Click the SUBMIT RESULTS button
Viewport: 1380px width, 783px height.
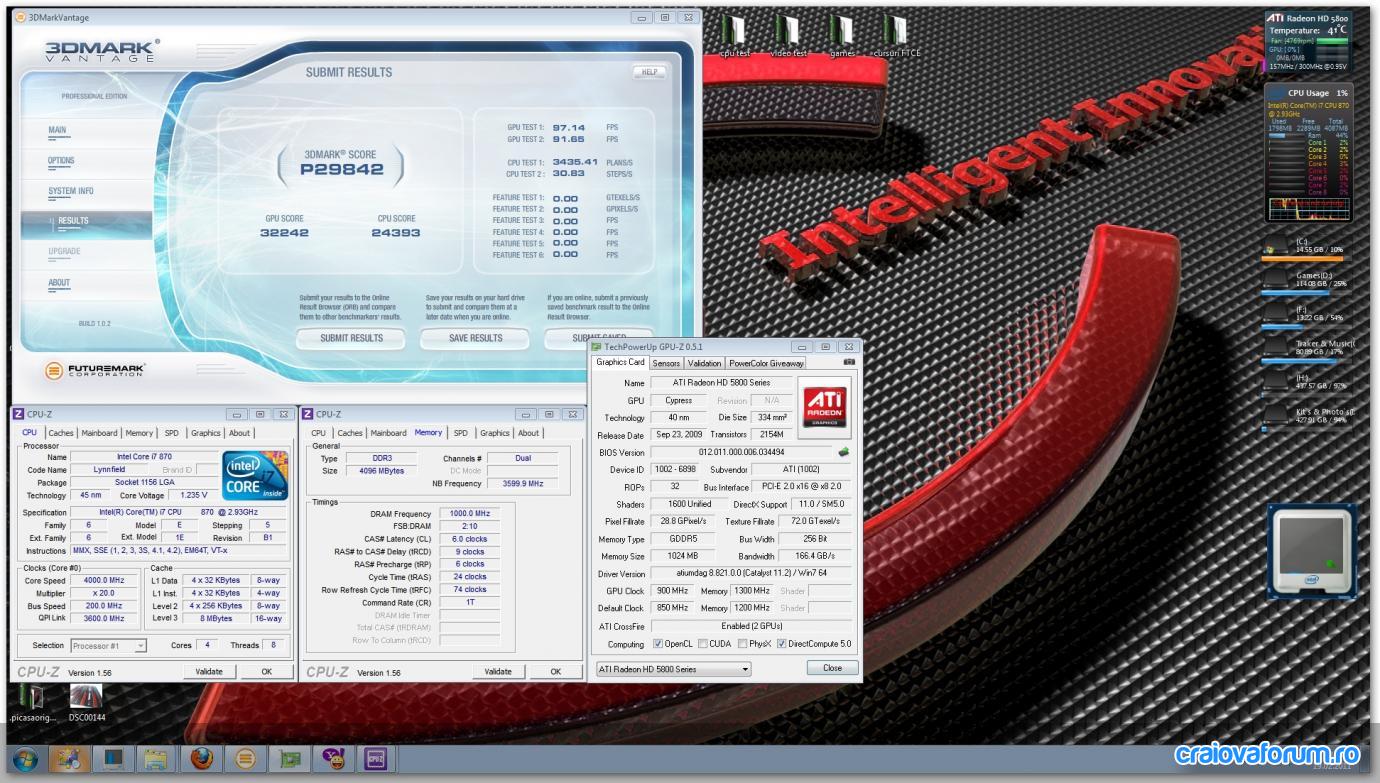pyautogui.click(x=351, y=338)
